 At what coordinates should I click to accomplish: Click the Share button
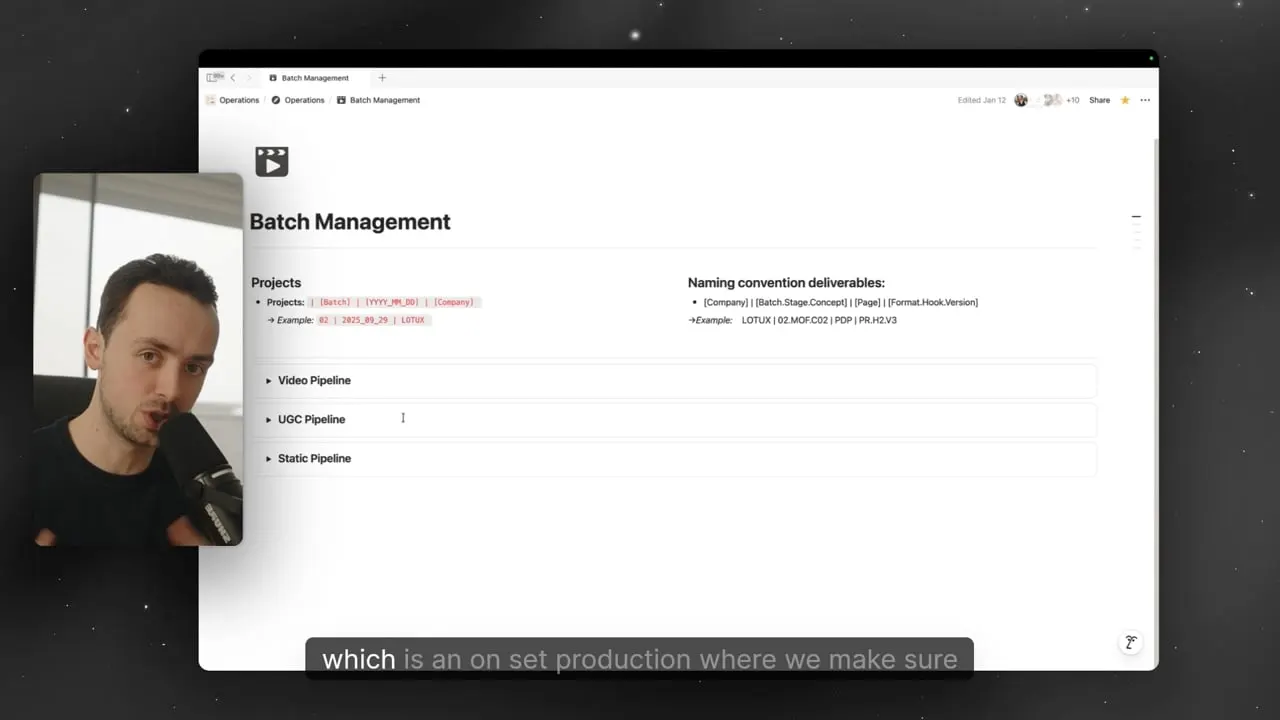1099,100
